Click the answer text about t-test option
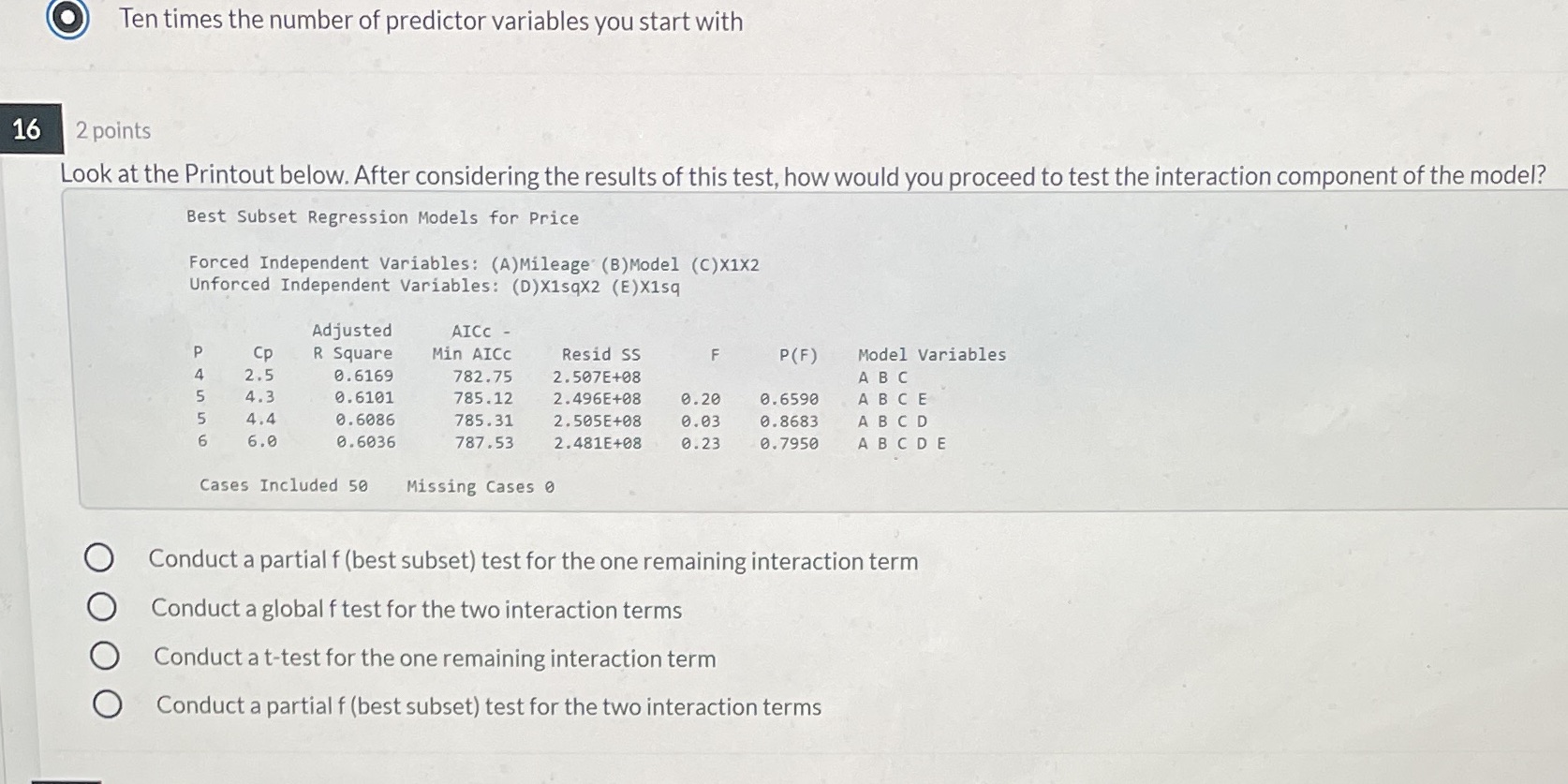 [433, 658]
